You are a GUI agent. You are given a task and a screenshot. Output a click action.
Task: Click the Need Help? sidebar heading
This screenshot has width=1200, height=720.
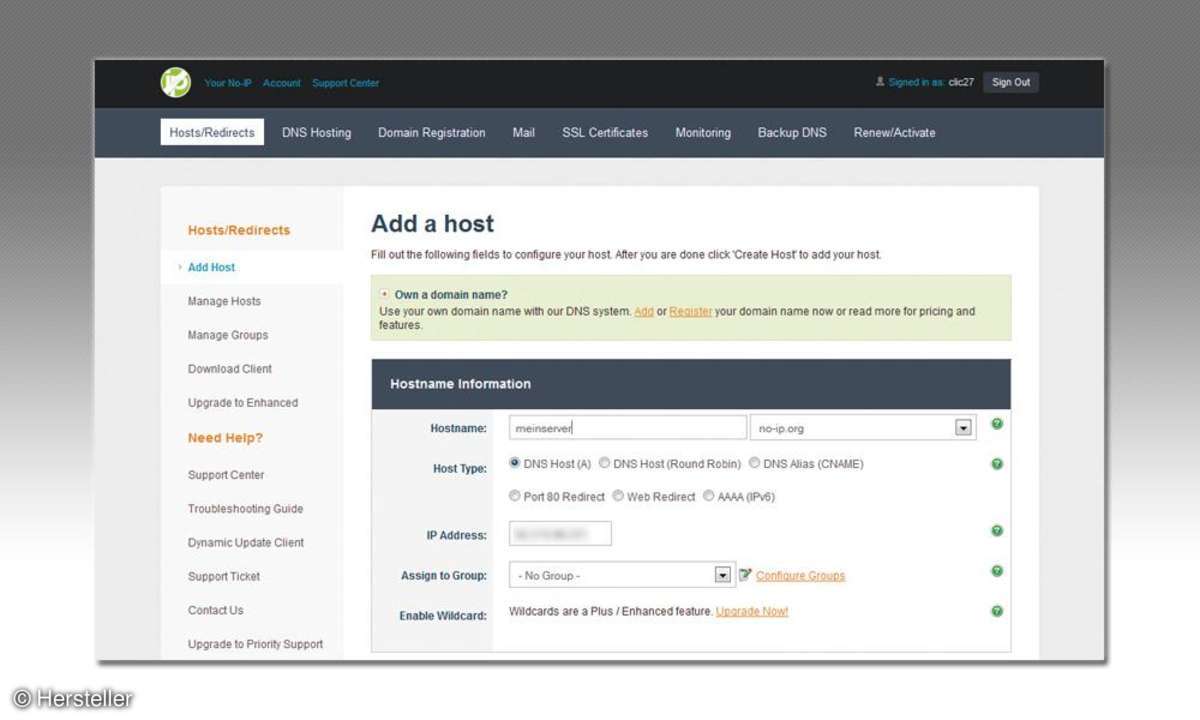point(225,438)
